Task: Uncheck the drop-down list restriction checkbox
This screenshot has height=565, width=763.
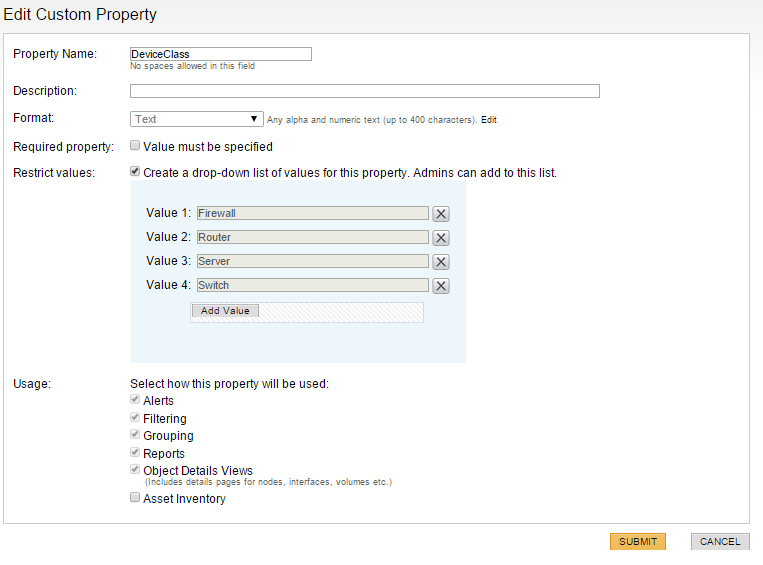Action: click(x=135, y=172)
